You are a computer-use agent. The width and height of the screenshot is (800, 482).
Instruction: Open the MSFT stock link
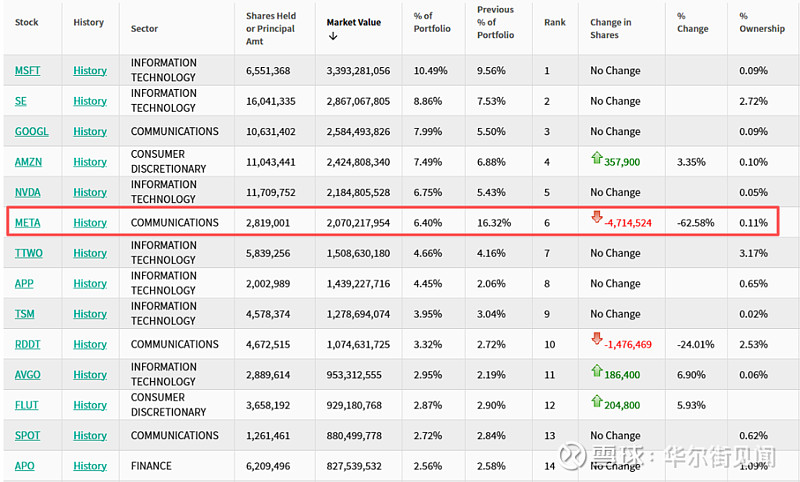(28, 70)
